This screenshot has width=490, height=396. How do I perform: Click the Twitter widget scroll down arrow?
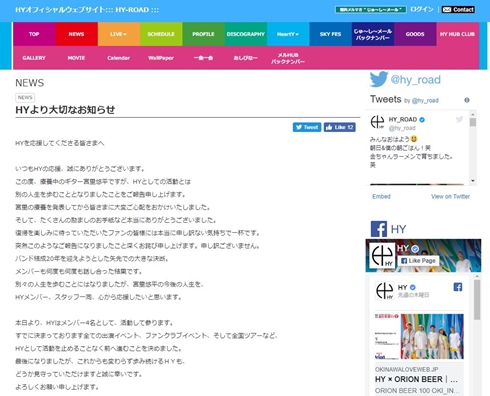473,181
